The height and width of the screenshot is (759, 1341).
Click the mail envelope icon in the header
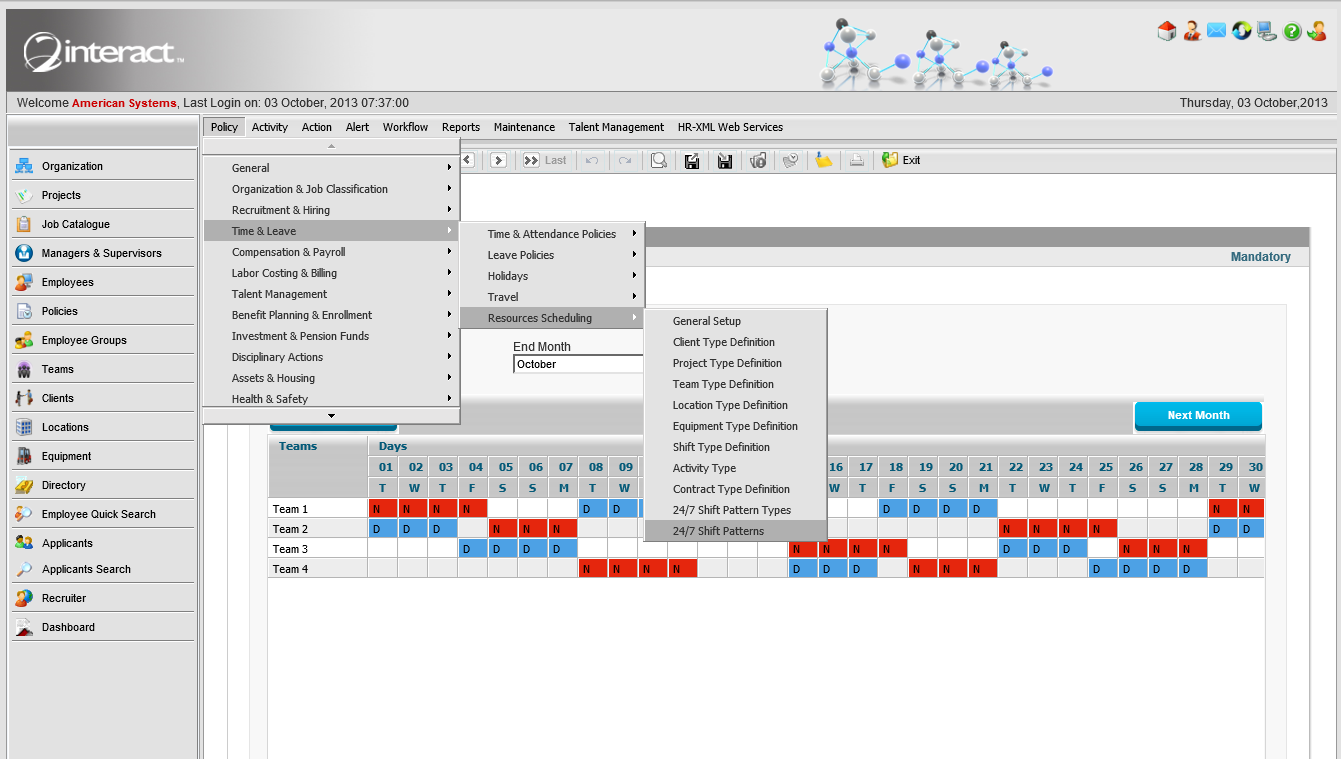pos(1216,31)
